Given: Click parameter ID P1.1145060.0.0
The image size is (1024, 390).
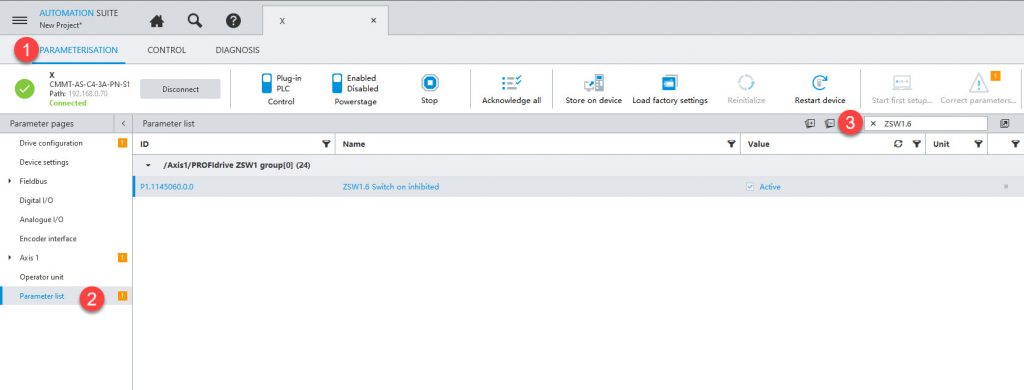Looking at the screenshot, I should (x=167, y=187).
